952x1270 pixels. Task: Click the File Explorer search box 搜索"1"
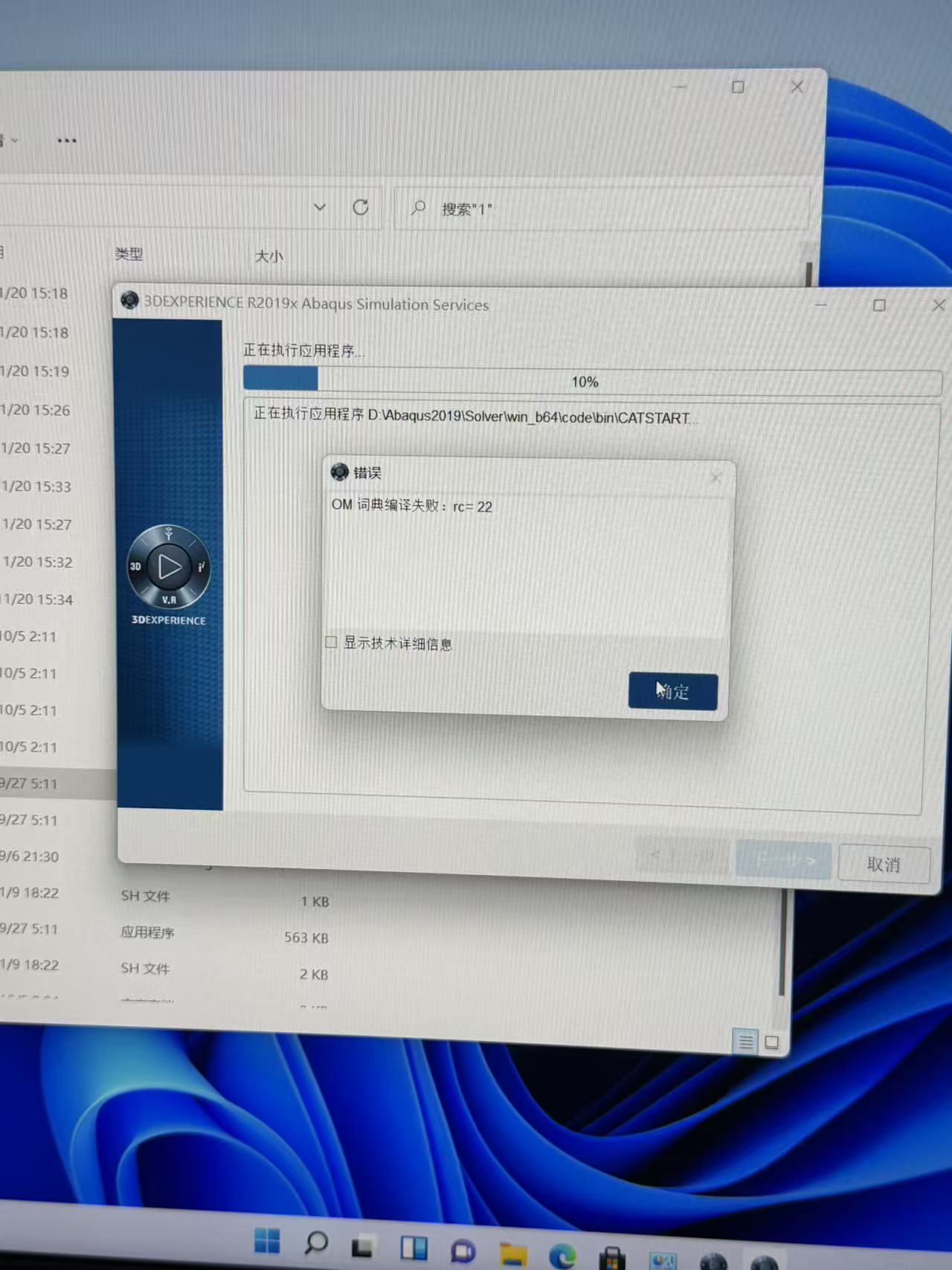pos(601,209)
